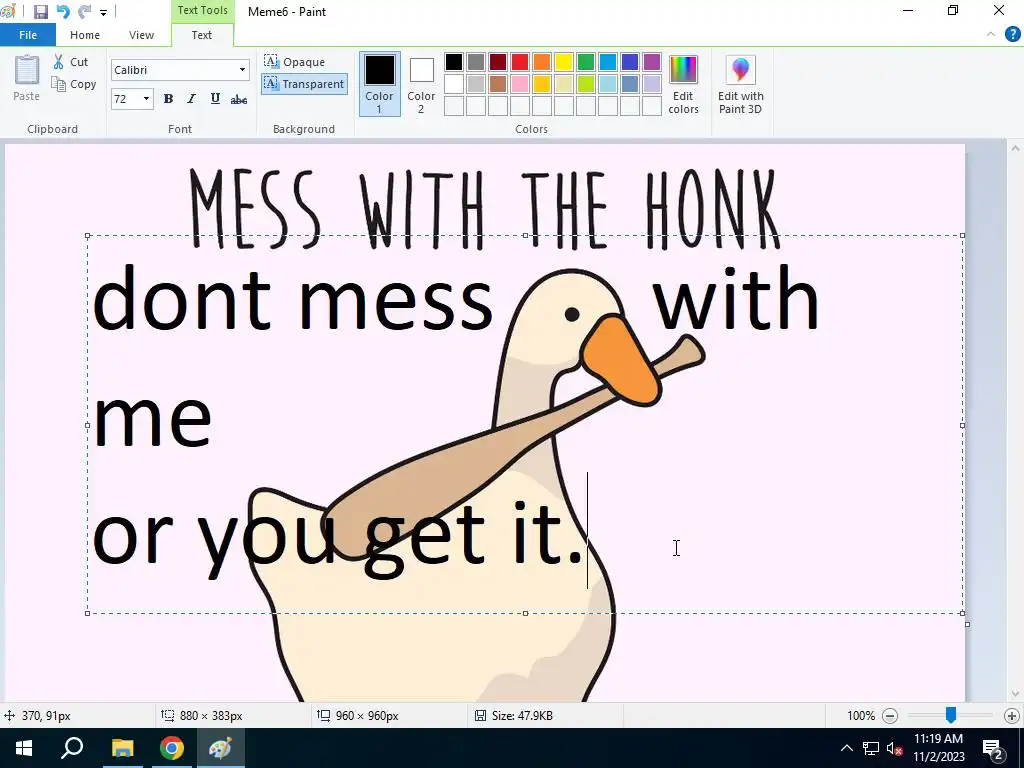This screenshot has width=1024, height=768.
Task: Pick the purple color swatch
Action: pos(652,62)
